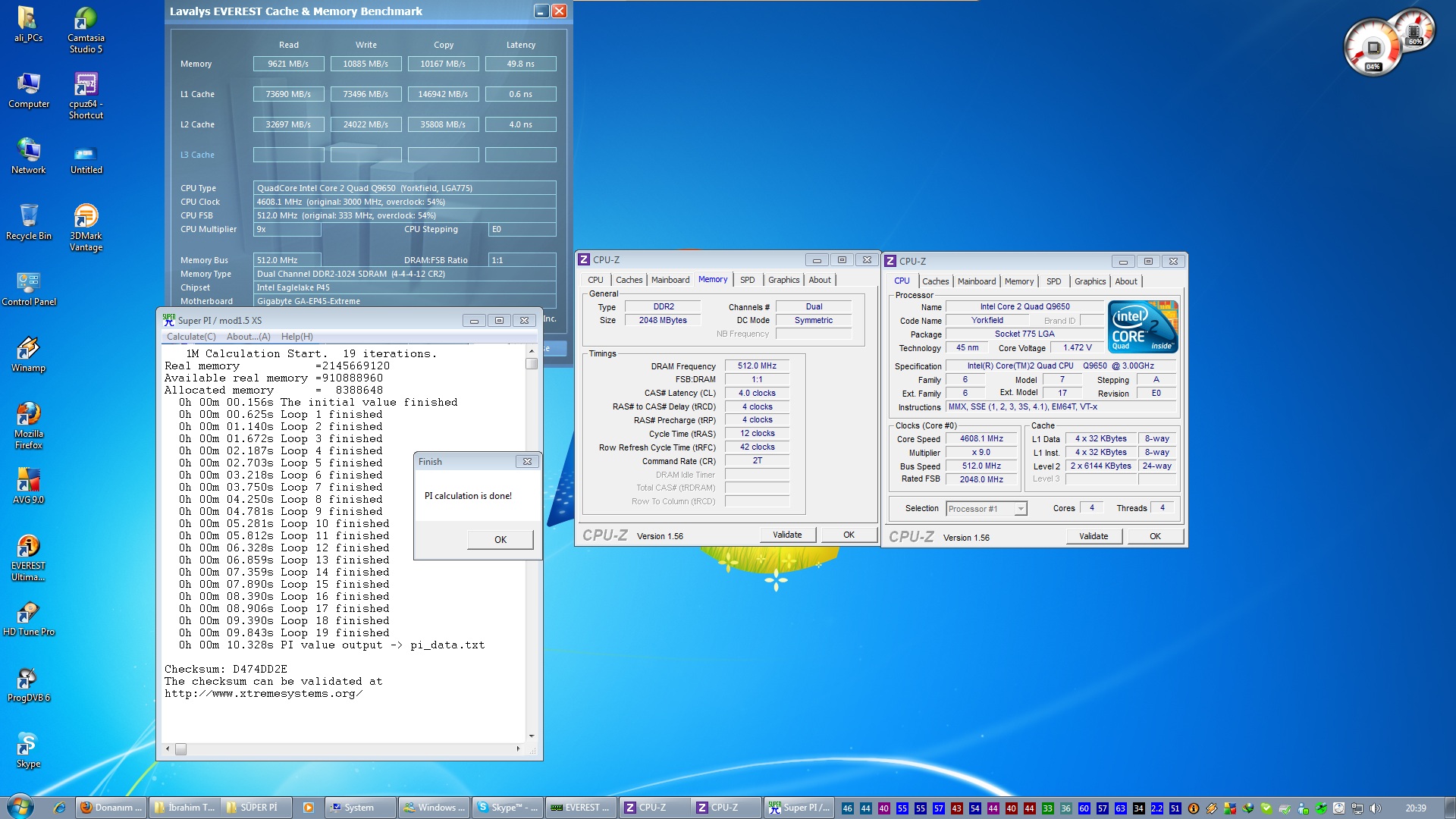Click OK in Memory CPU-Z window
The width and height of the screenshot is (1456, 819).
point(849,535)
